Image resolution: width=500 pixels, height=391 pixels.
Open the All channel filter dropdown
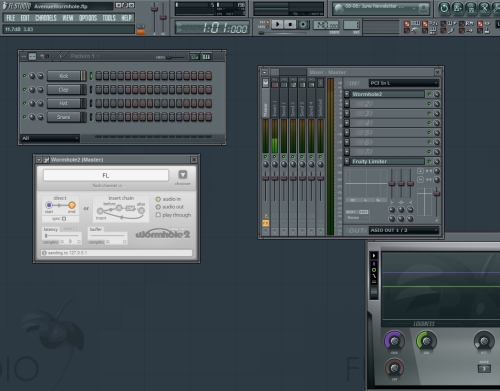click(50, 138)
